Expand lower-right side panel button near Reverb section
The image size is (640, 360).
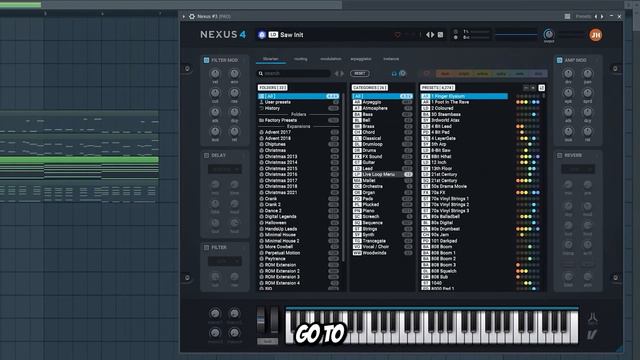click(615, 278)
